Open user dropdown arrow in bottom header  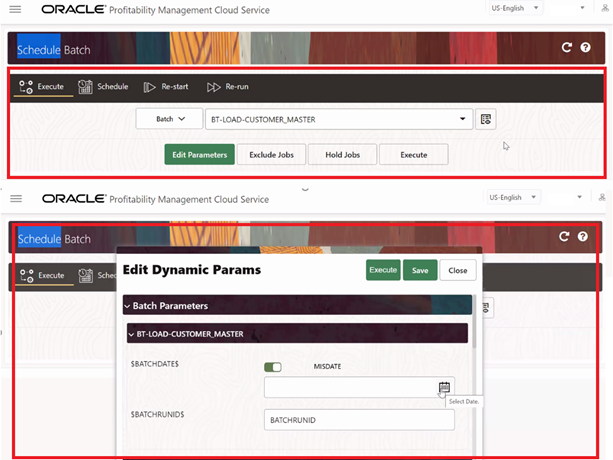[x=579, y=197]
